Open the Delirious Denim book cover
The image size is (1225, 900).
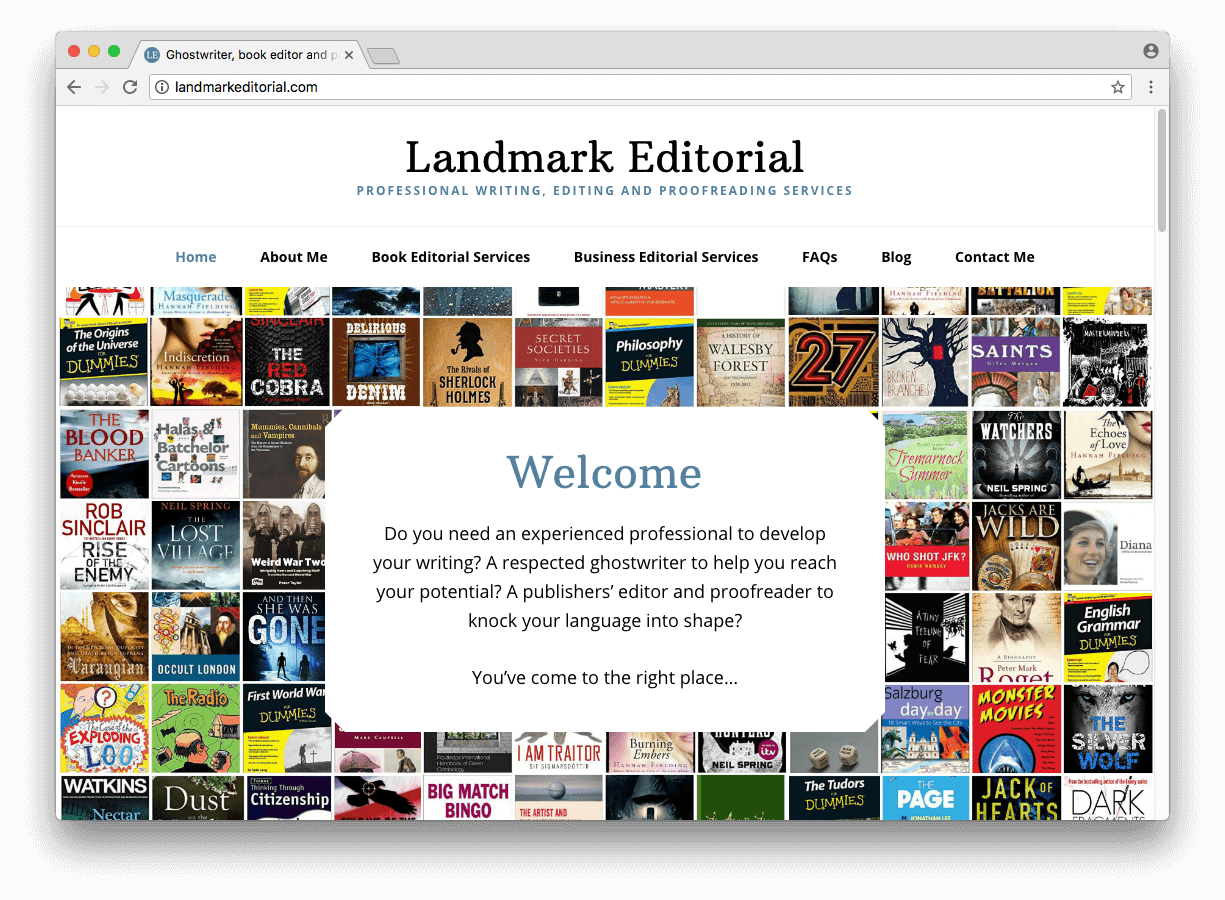pos(376,362)
